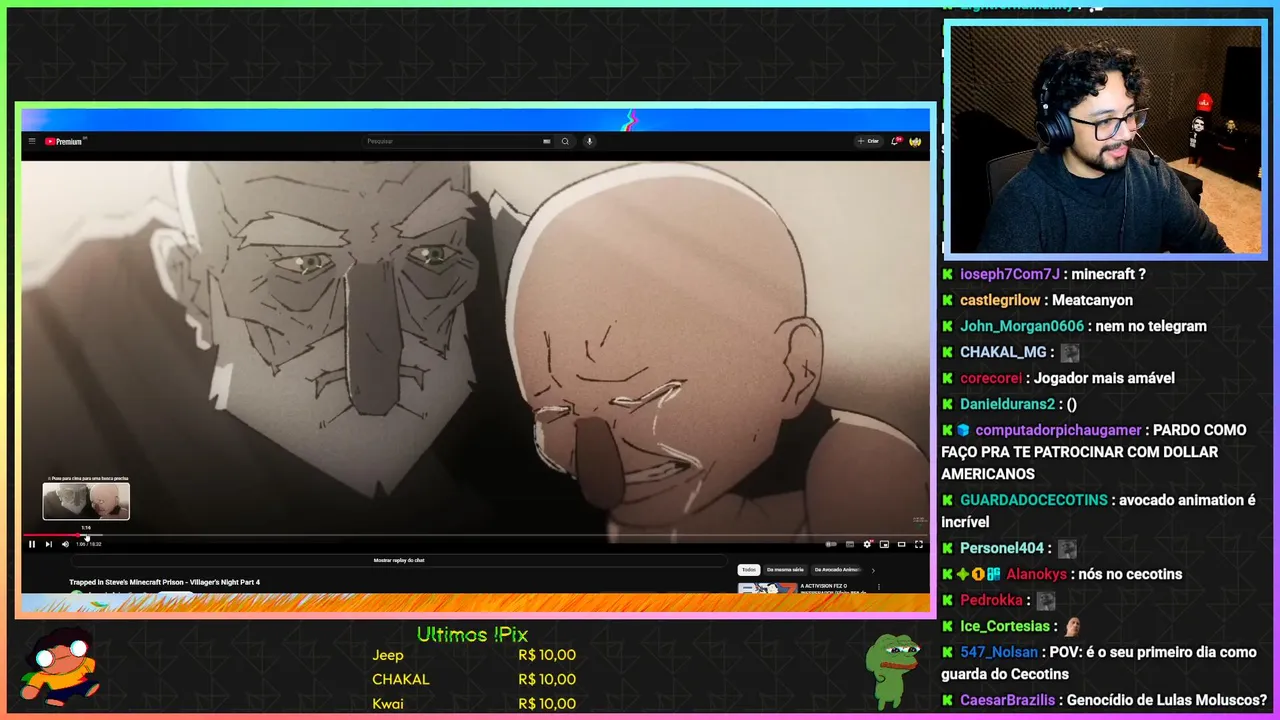Click the streamer webcam feed
This screenshot has height=720, width=1280.
(1105, 139)
